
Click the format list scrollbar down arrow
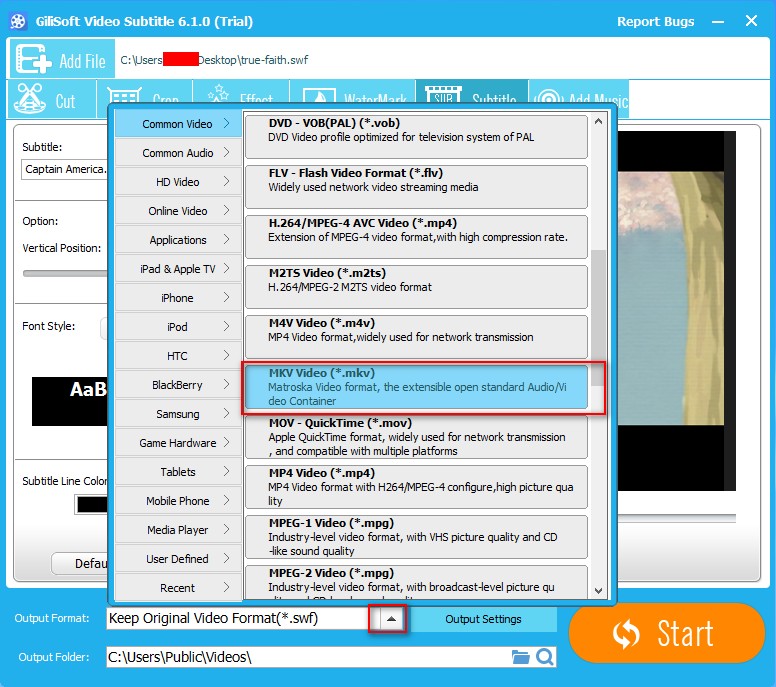coord(598,590)
